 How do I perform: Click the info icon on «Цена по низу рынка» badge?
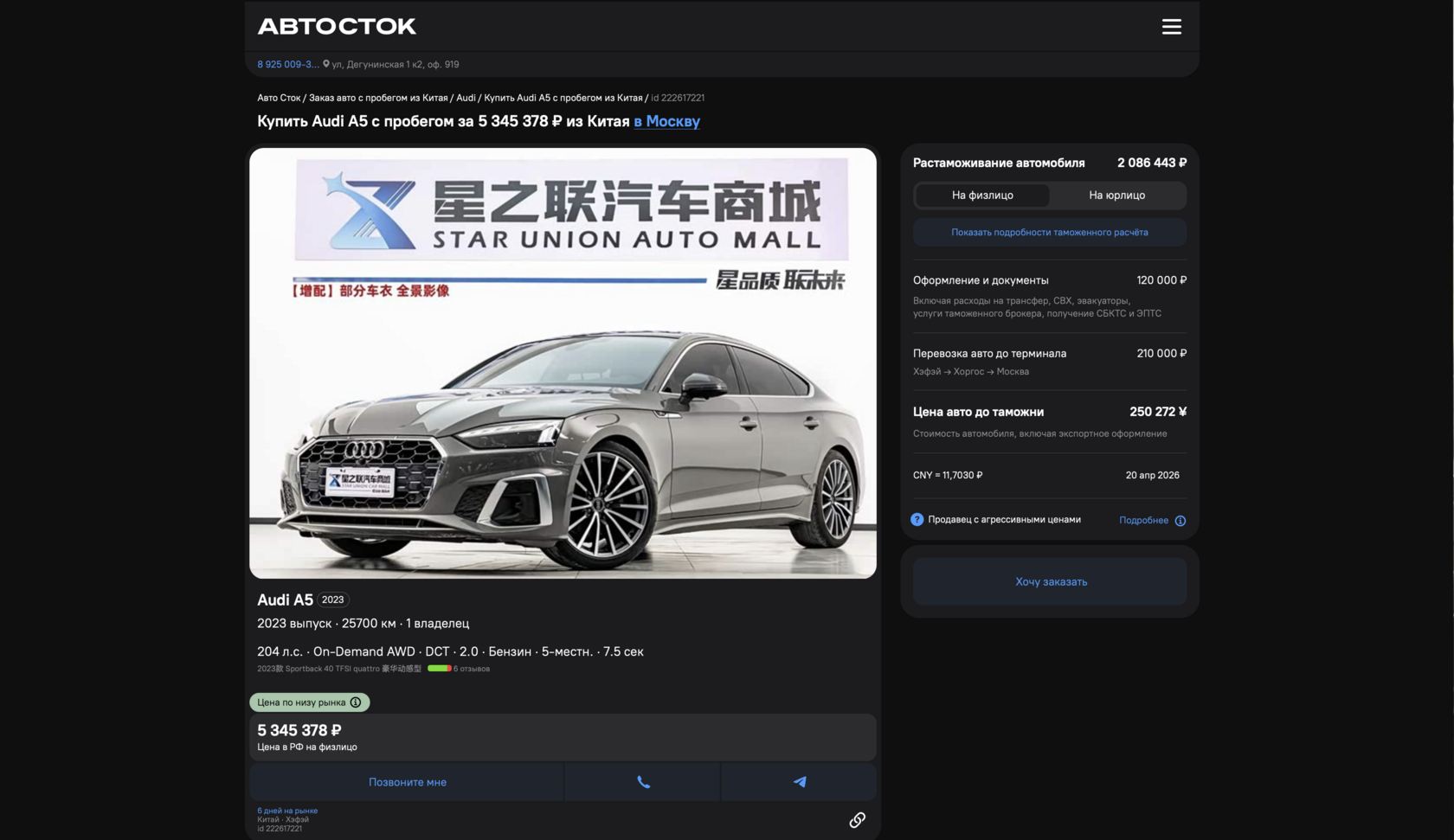click(357, 702)
